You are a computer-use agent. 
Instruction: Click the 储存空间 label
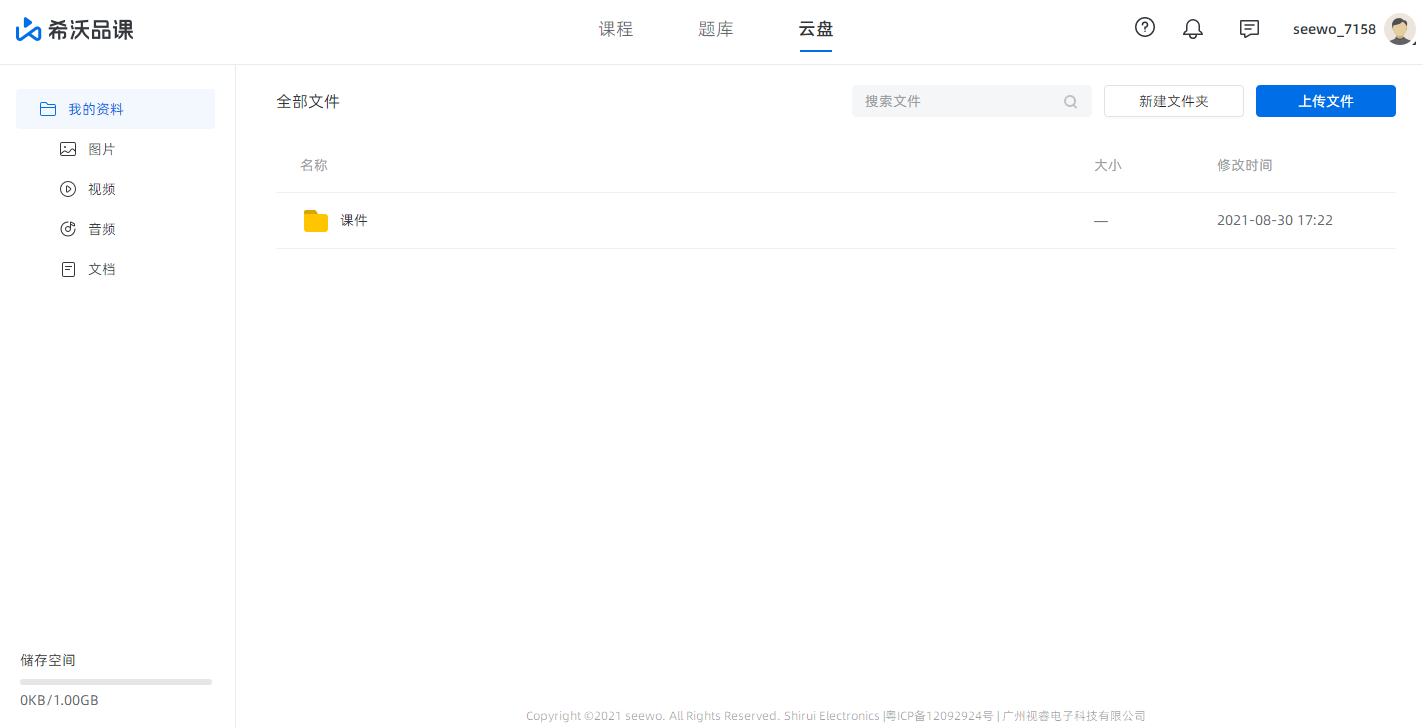48,660
